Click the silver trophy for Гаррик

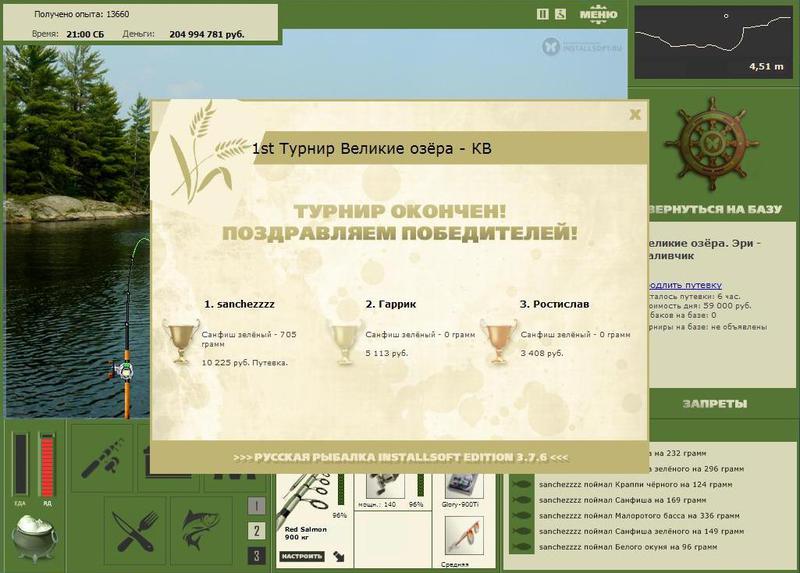pyautogui.click(x=345, y=341)
